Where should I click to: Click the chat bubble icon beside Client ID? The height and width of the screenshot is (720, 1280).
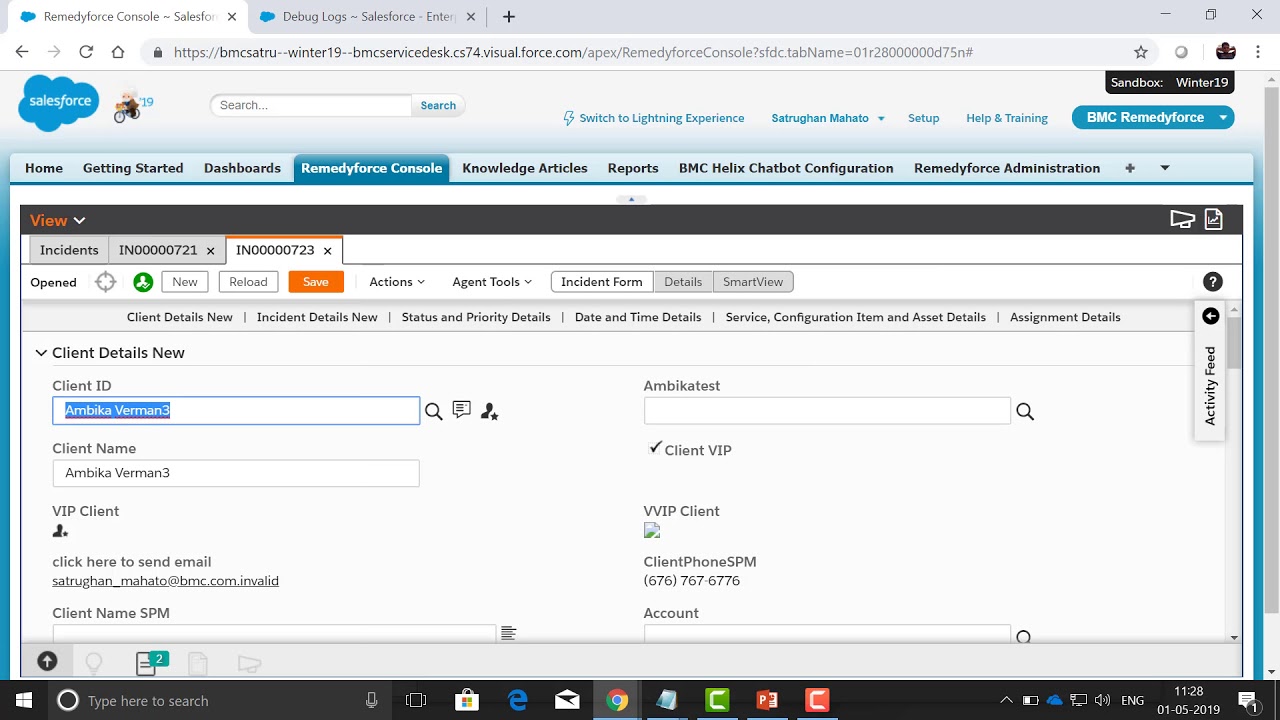[x=461, y=410]
